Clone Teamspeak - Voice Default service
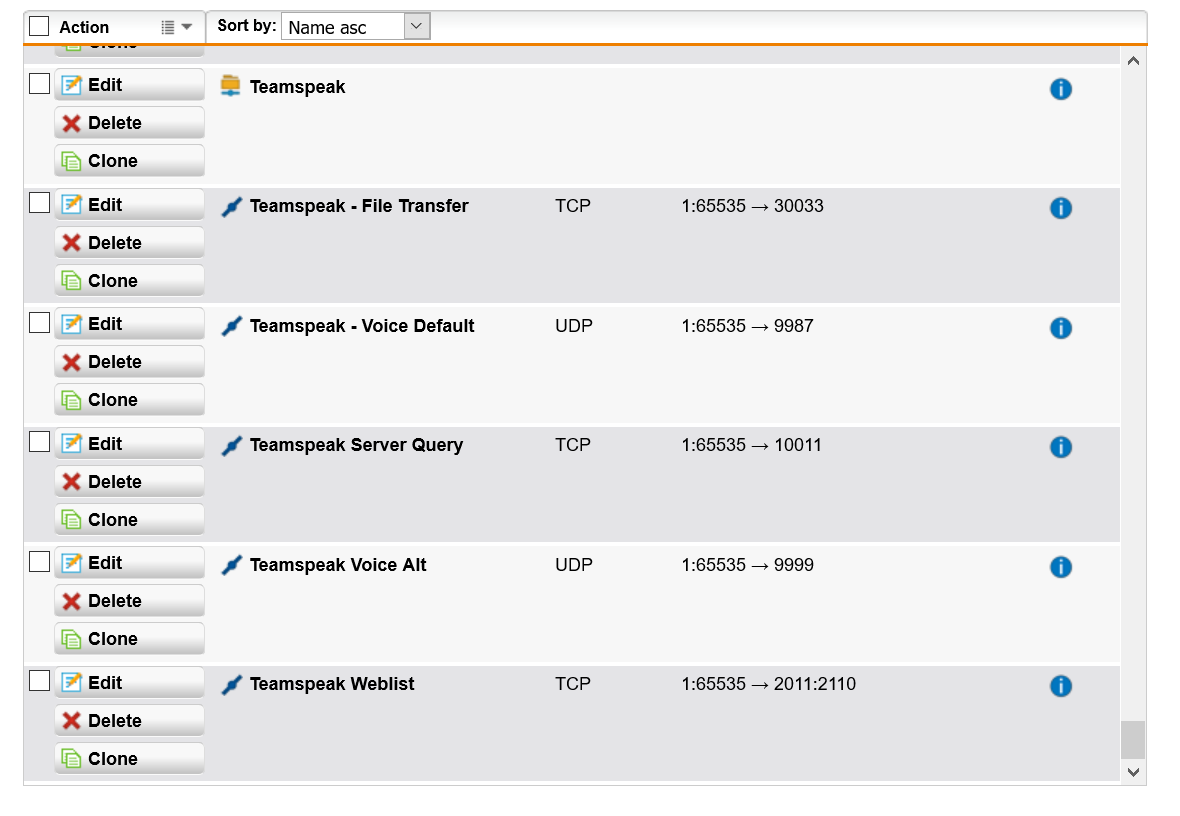 point(129,400)
